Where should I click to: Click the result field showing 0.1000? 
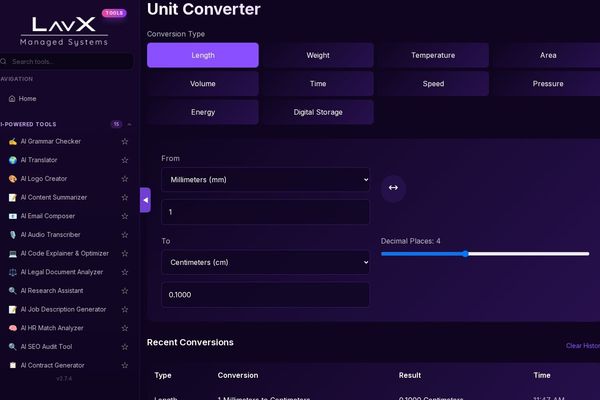[x=266, y=295]
